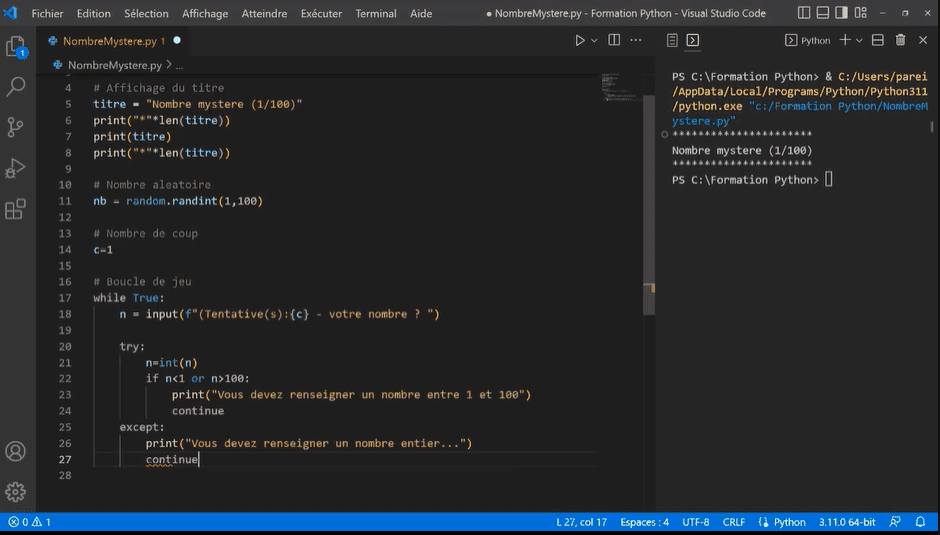Screen dimensions: 940x535
Task: Kill the terminal with trash icon
Action: (x=900, y=40)
